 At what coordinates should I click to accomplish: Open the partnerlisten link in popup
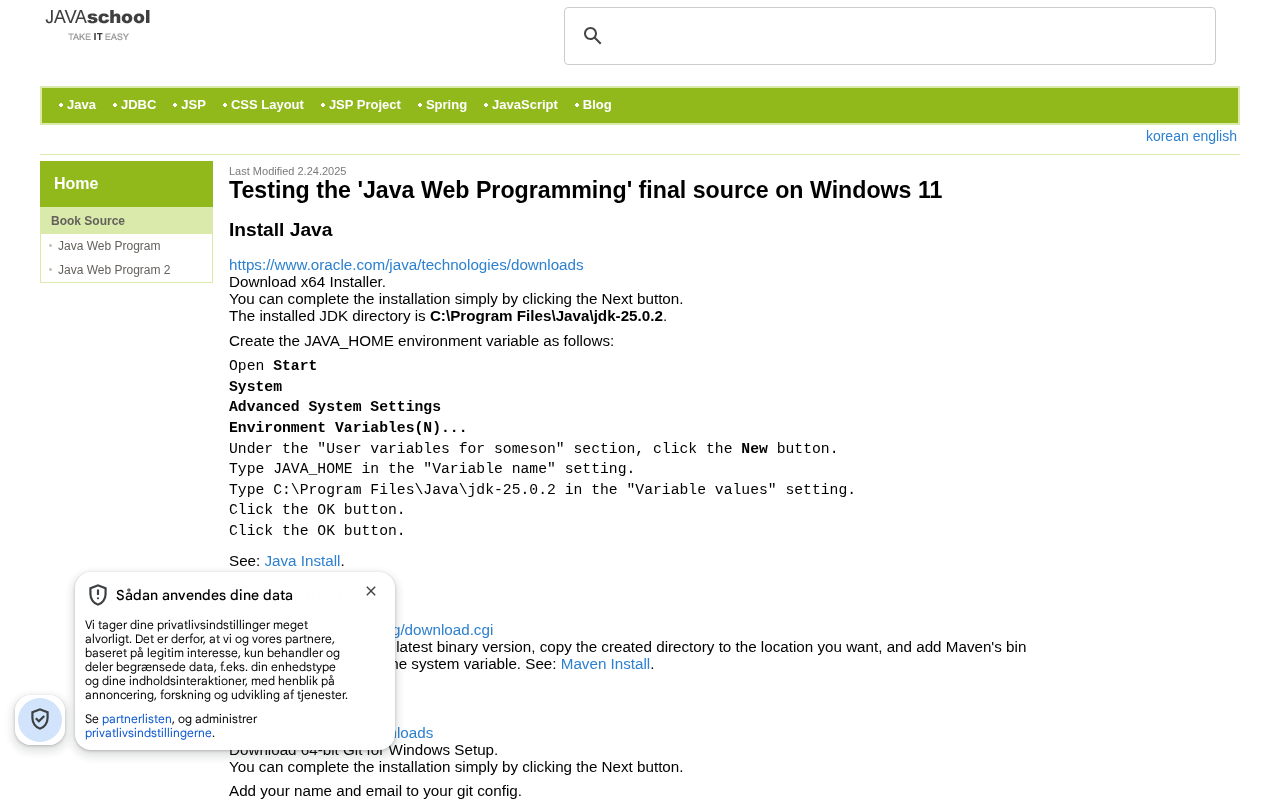click(x=137, y=719)
